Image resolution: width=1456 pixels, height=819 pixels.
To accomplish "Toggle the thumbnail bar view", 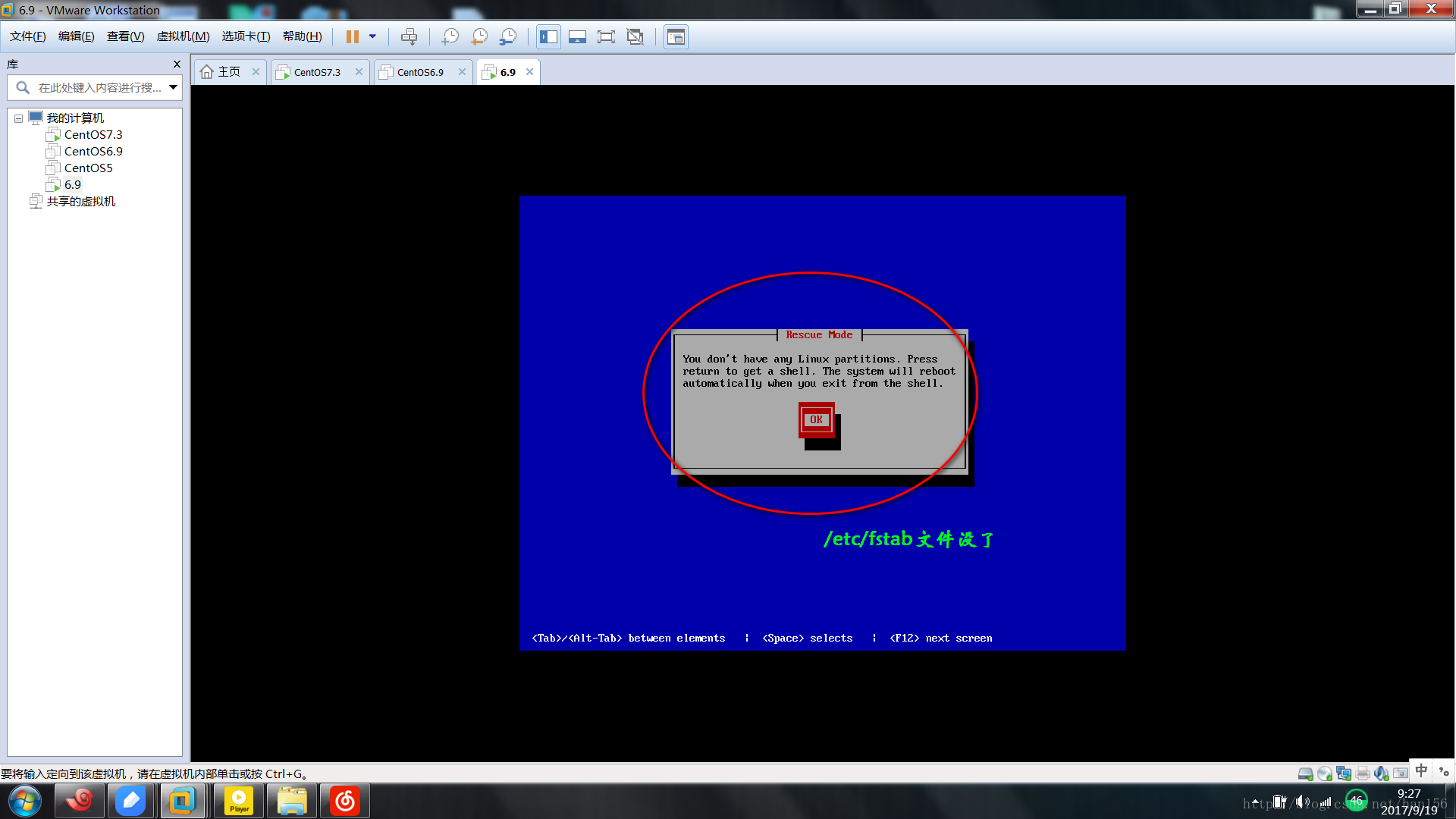I will point(577,36).
